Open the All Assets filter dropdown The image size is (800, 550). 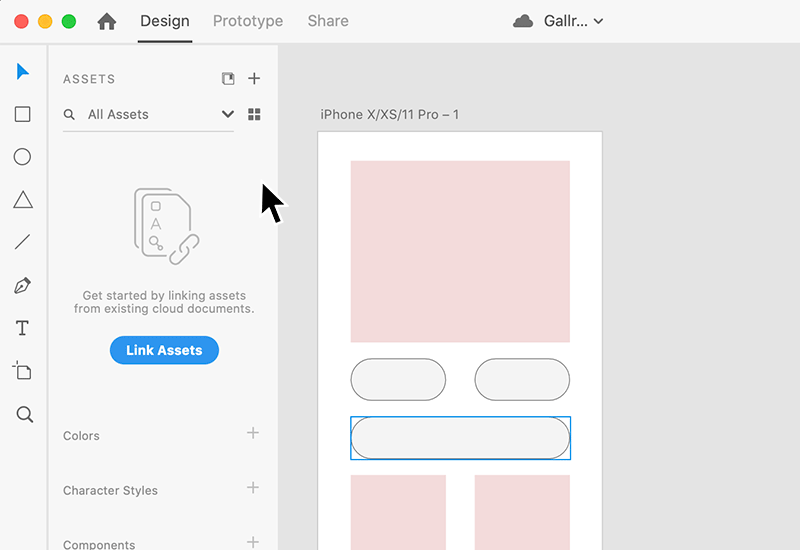coord(228,115)
